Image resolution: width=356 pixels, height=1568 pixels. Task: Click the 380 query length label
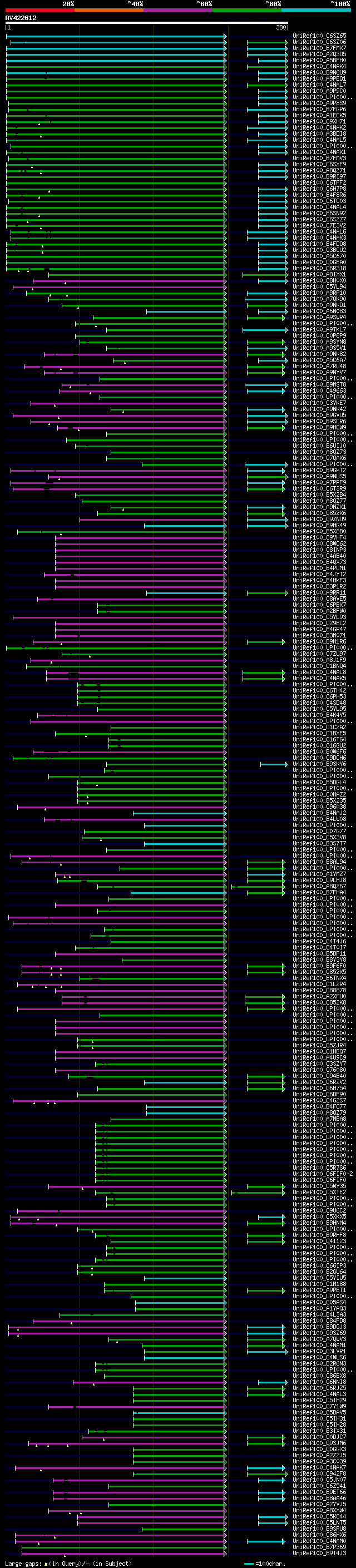(281, 27)
